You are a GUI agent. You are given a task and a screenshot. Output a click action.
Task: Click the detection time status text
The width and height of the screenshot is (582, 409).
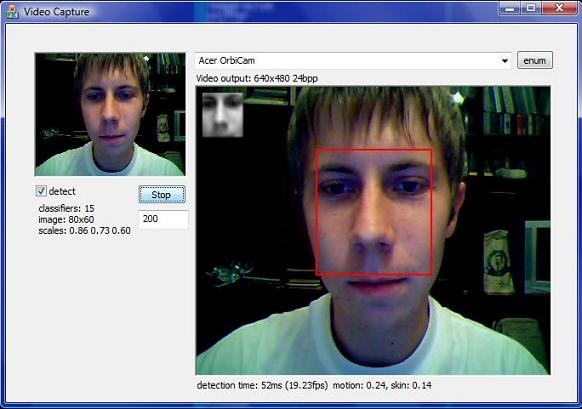point(314,385)
